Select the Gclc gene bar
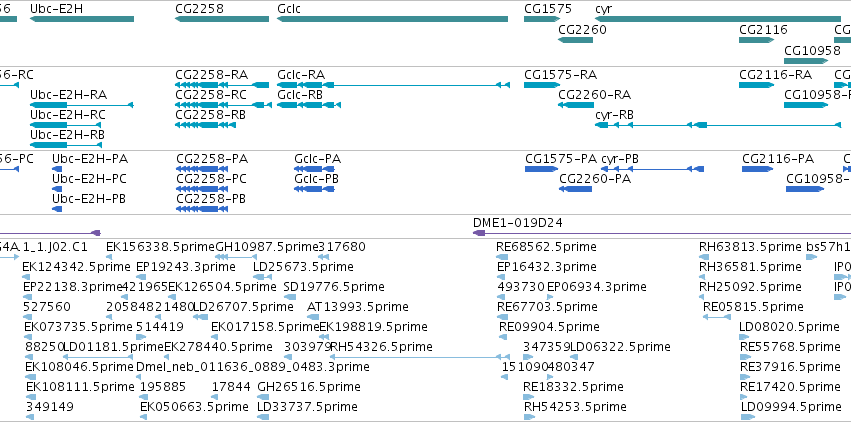The image size is (851, 422). click(392, 19)
